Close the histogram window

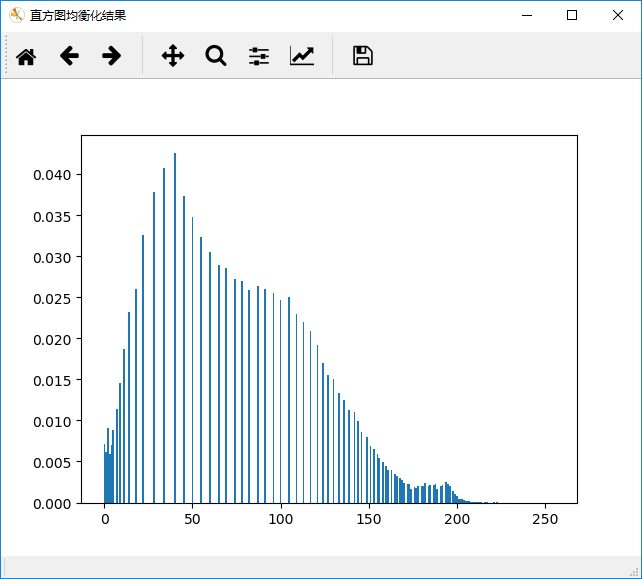618,16
